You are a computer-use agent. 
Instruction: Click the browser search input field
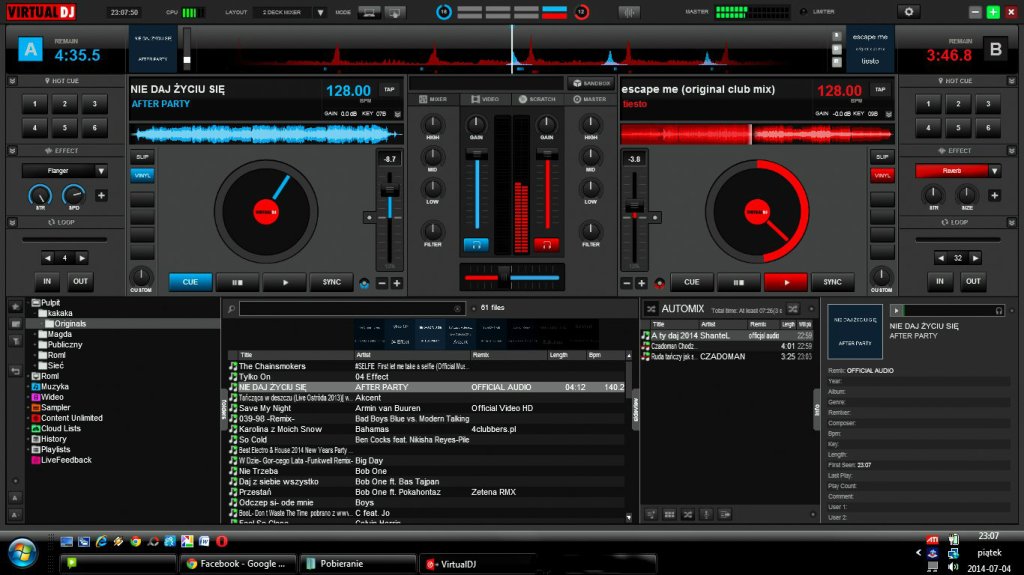click(x=352, y=308)
